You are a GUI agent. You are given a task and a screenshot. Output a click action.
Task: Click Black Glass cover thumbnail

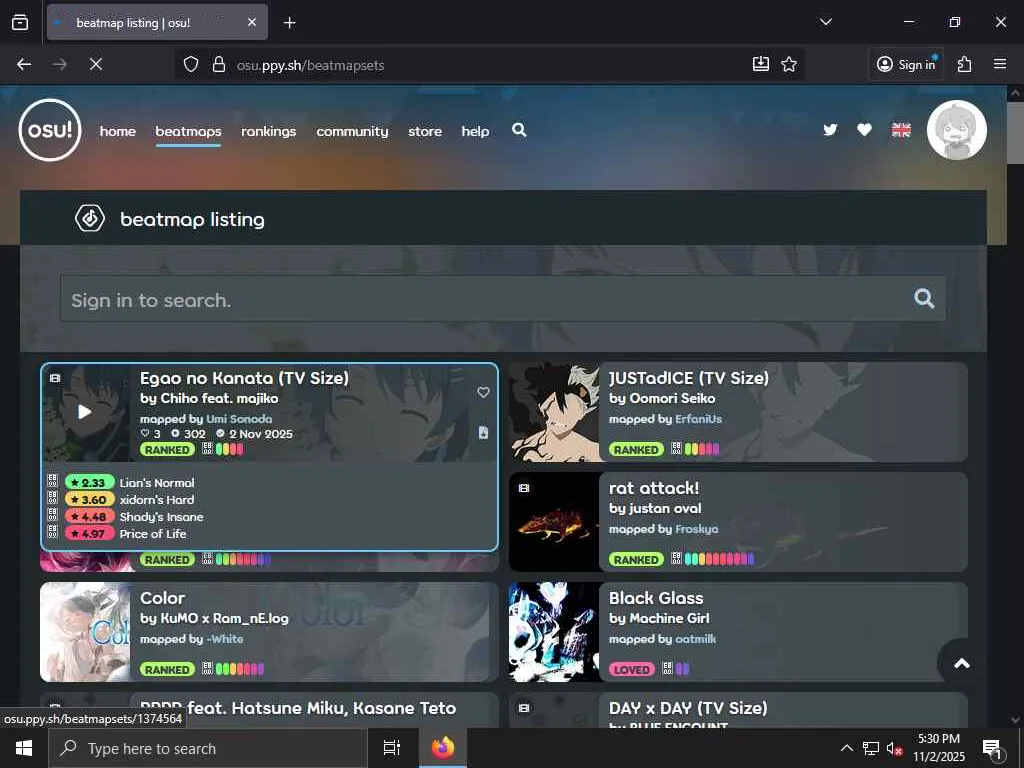pos(554,632)
